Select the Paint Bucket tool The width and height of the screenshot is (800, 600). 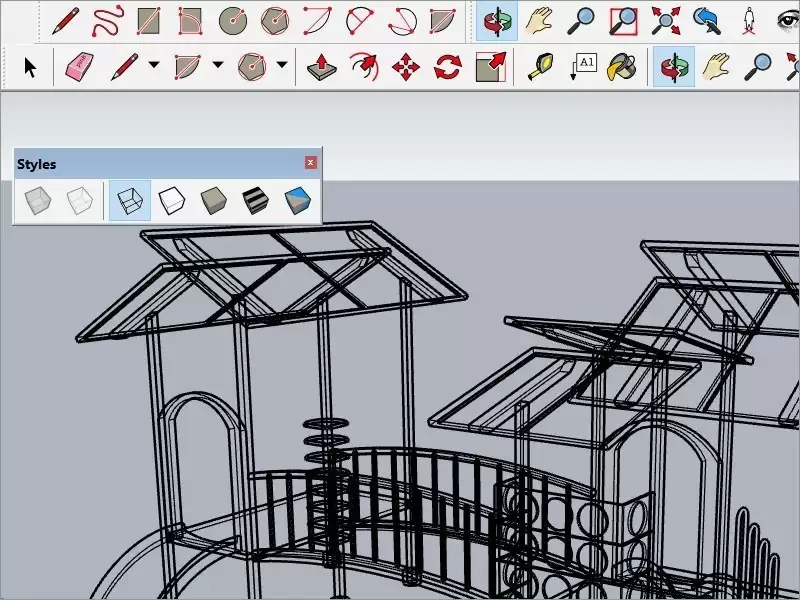[622, 68]
